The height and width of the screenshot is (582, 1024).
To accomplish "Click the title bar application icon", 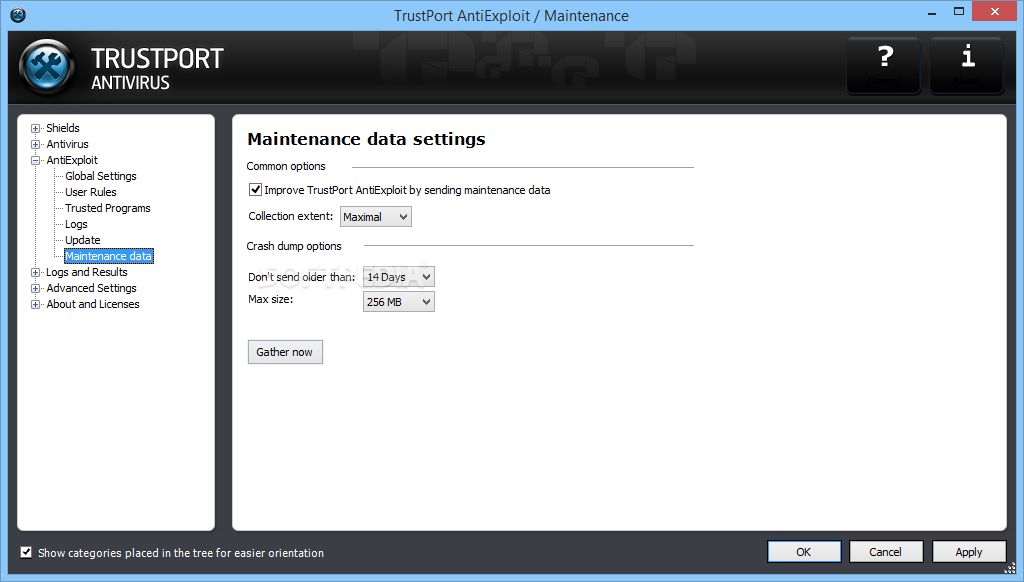I will (18, 15).
